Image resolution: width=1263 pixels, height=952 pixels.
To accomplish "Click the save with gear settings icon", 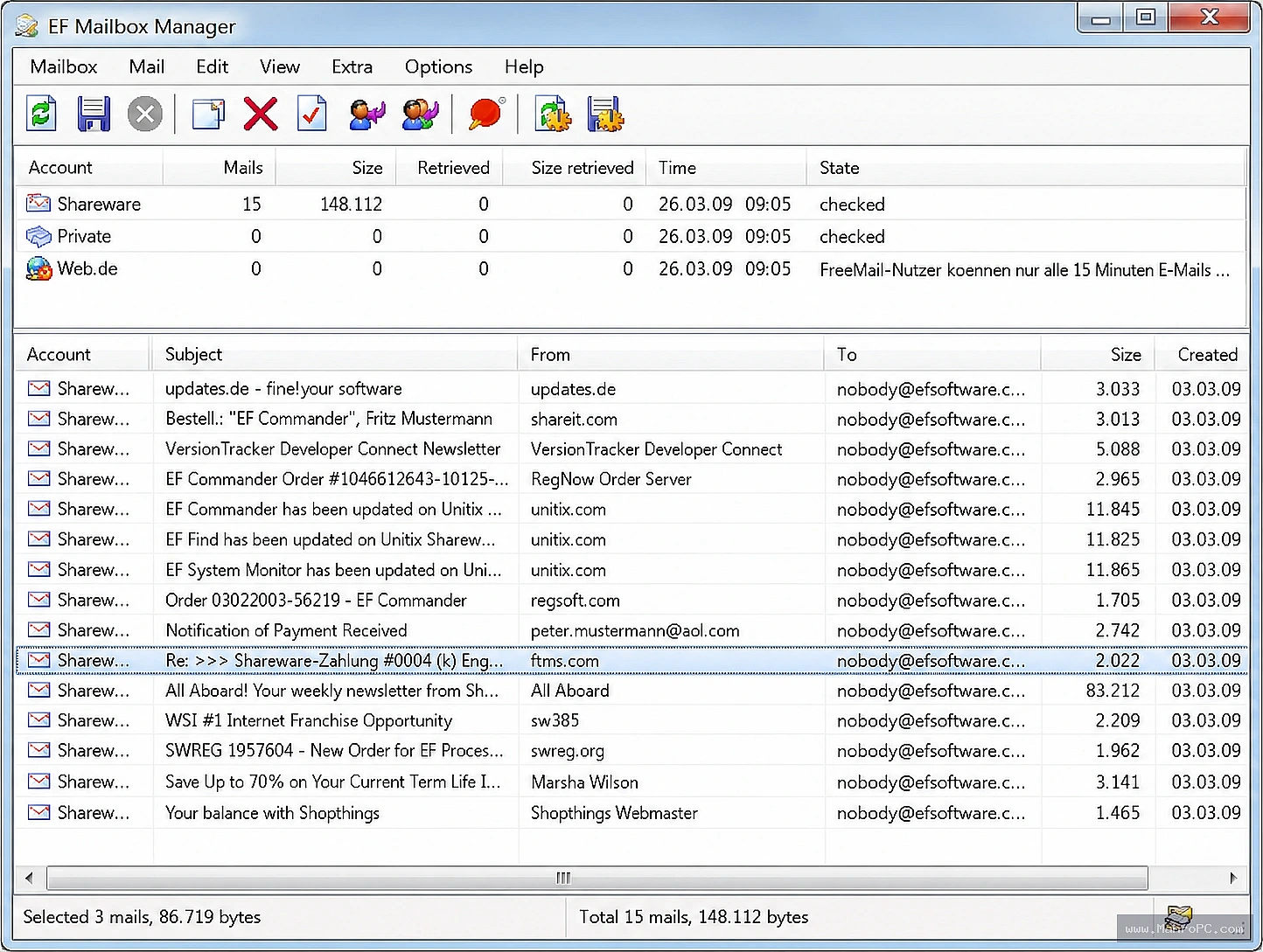I will [605, 115].
